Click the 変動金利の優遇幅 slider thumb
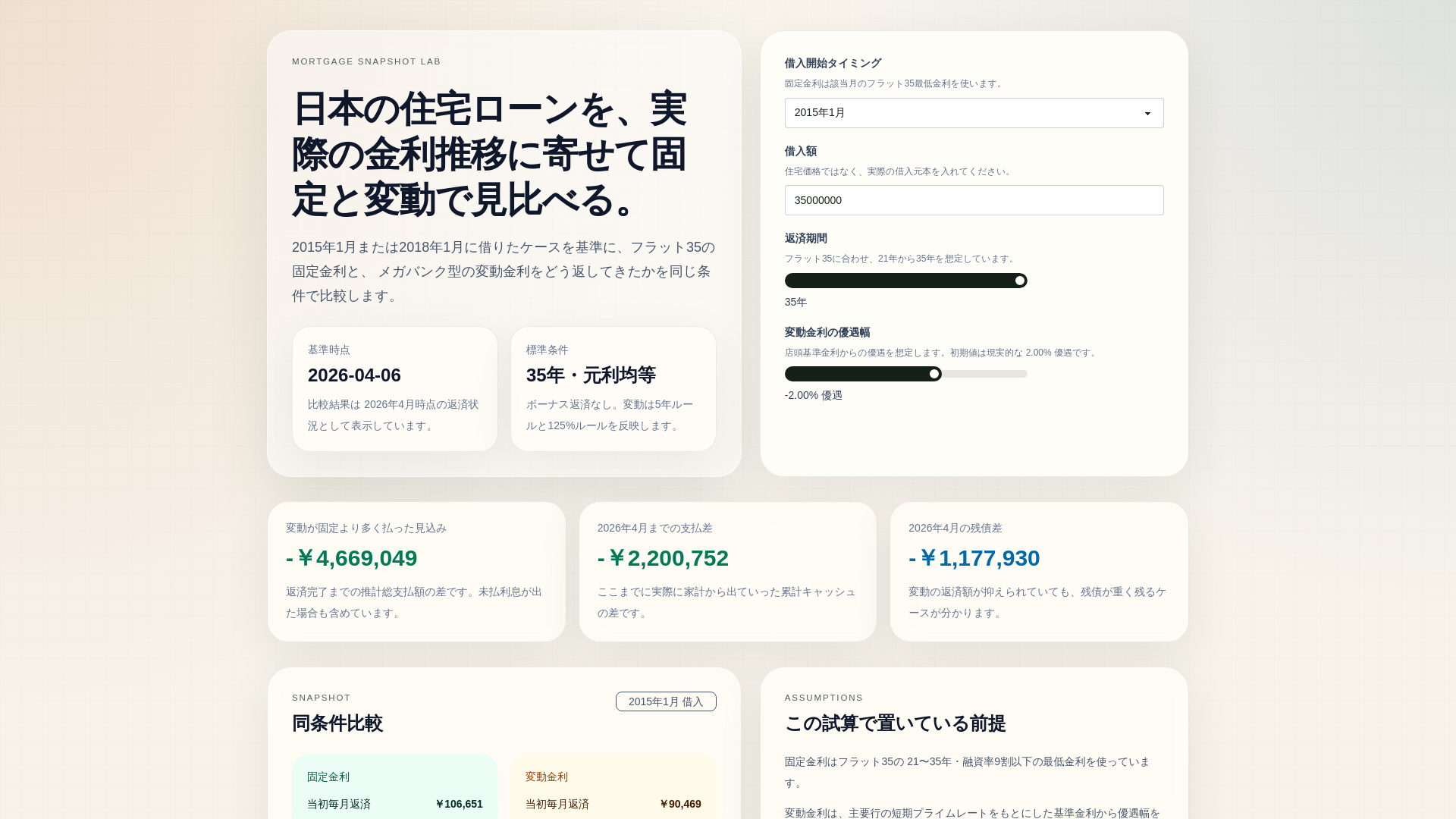The height and width of the screenshot is (819, 1456). tap(934, 374)
